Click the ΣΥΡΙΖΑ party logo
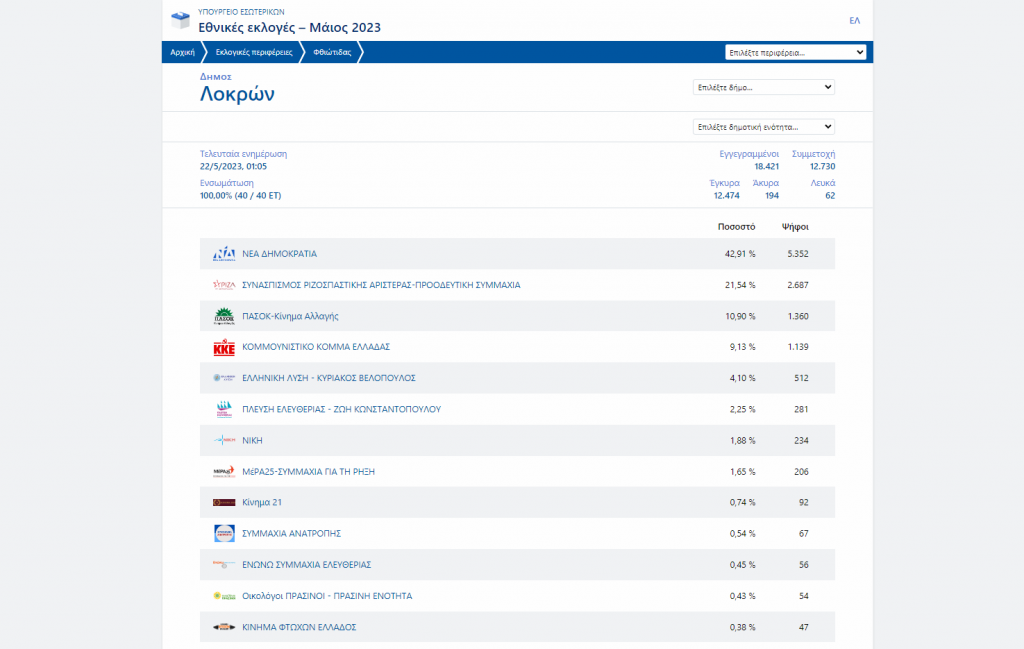This screenshot has width=1024, height=649. (224, 285)
